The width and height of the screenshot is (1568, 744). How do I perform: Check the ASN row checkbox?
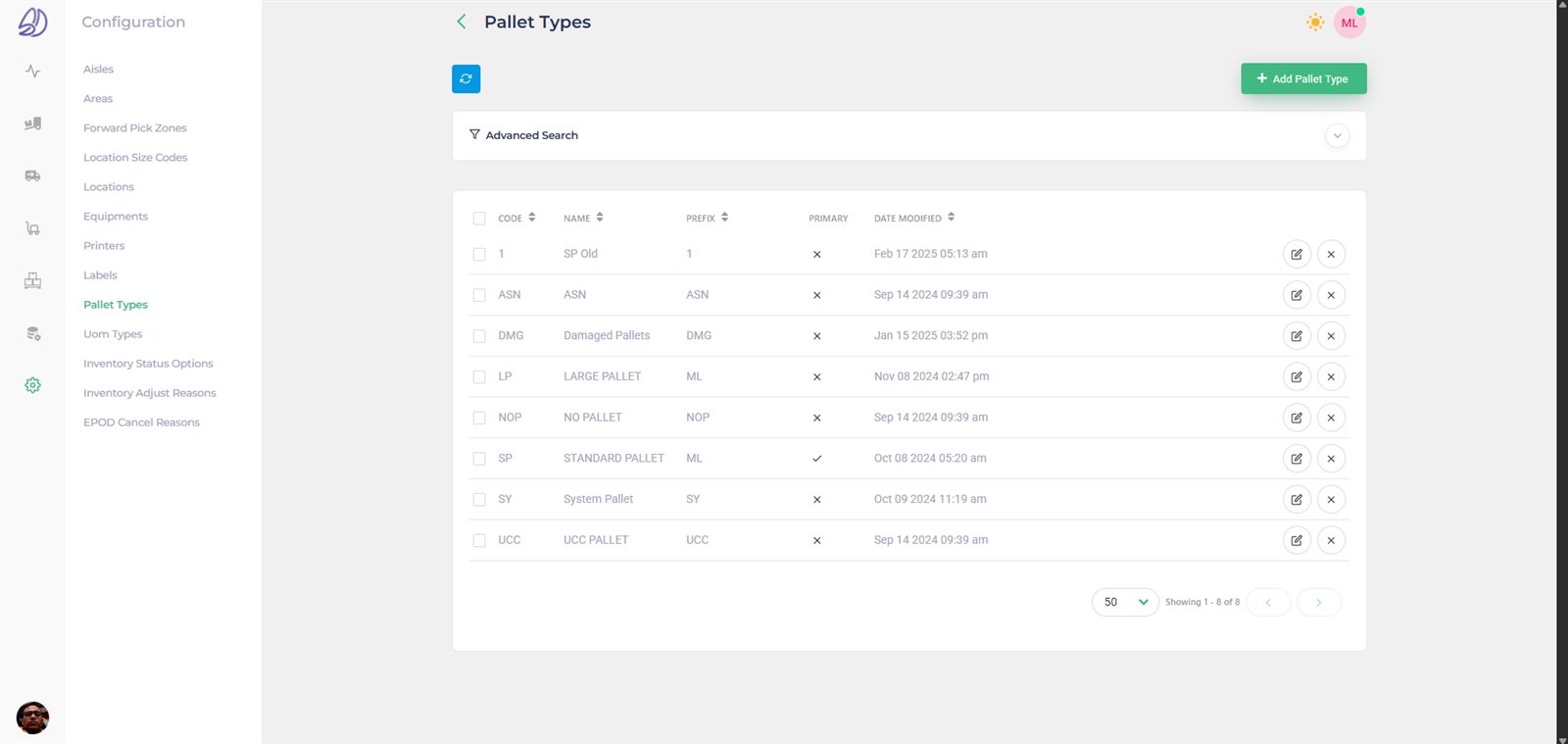click(479, 295)
